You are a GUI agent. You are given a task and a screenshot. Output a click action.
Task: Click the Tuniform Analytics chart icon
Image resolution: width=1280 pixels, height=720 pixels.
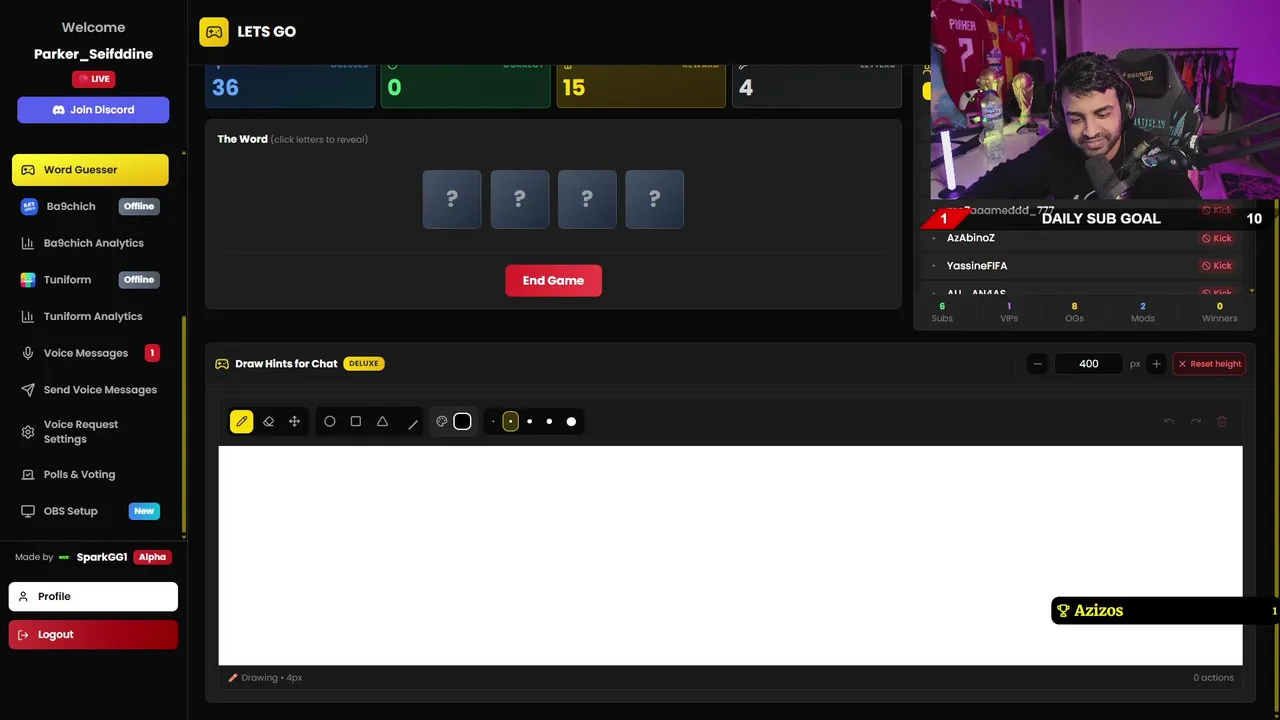28,317
